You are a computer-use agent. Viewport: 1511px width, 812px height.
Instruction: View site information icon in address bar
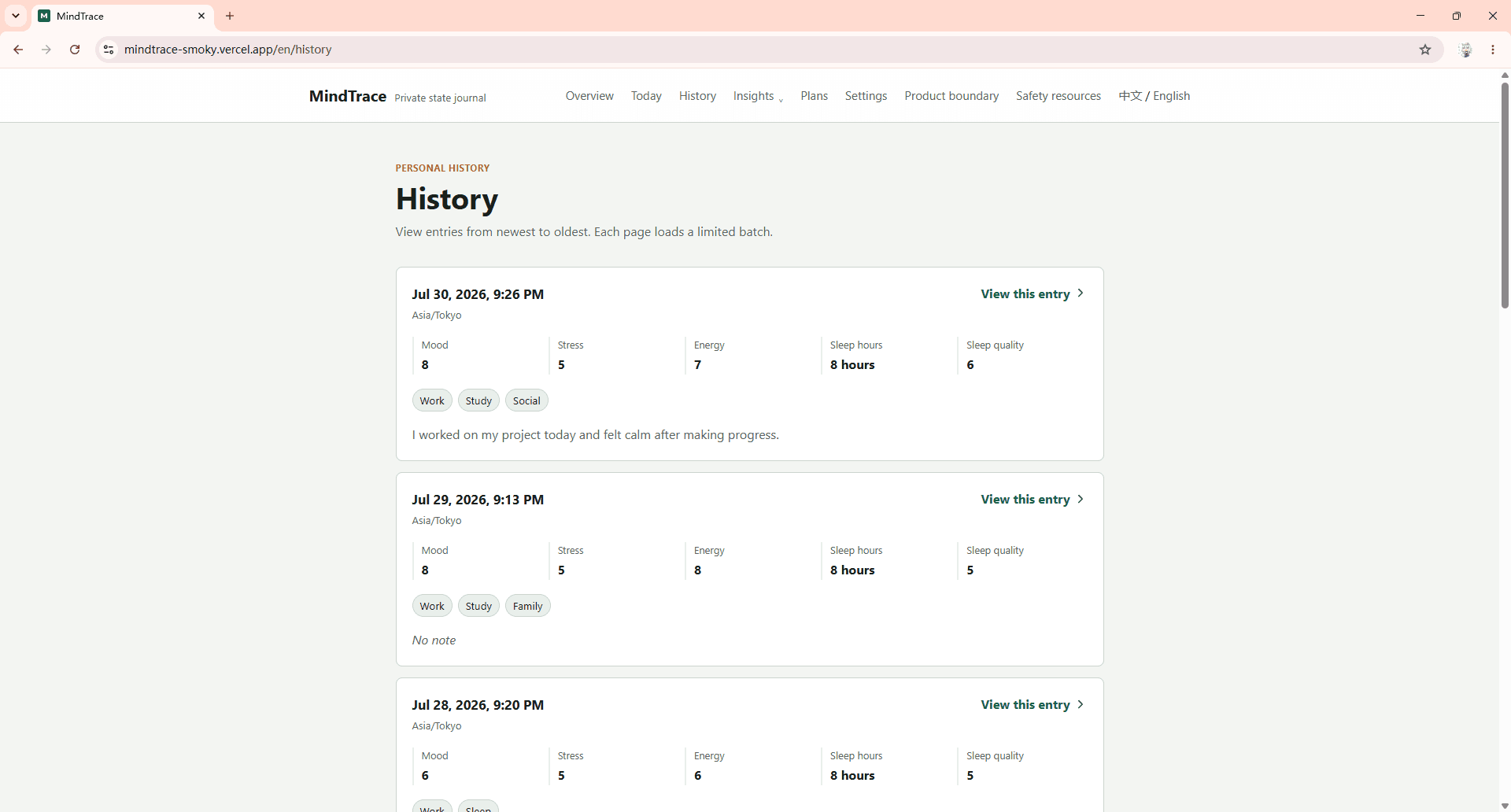109,50
